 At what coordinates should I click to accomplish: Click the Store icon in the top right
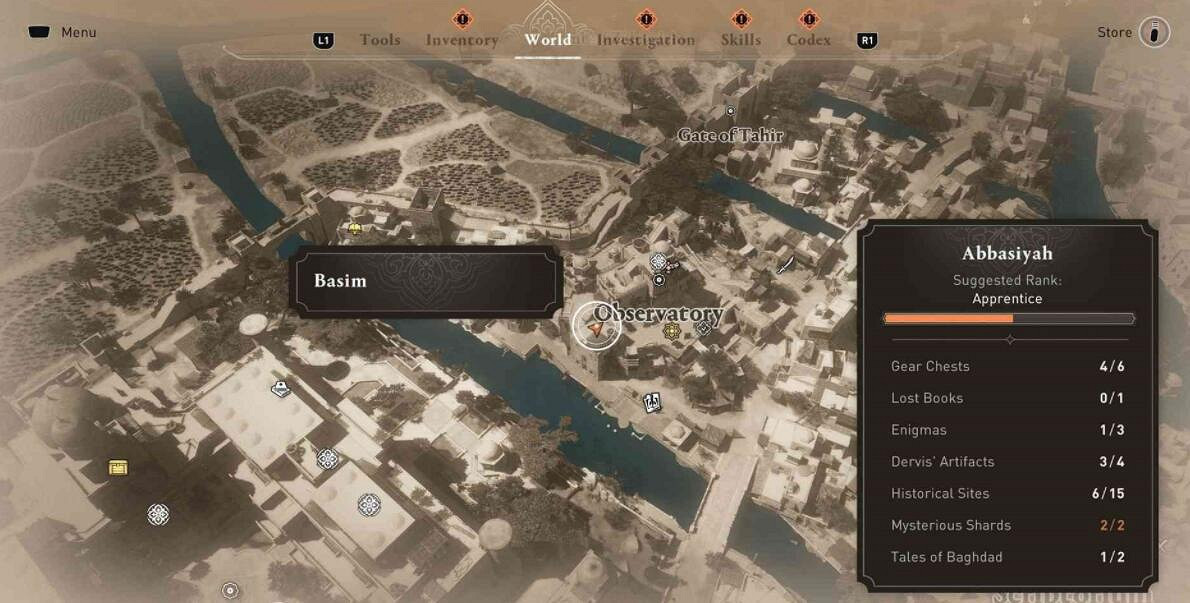(x=1154, y=33)
